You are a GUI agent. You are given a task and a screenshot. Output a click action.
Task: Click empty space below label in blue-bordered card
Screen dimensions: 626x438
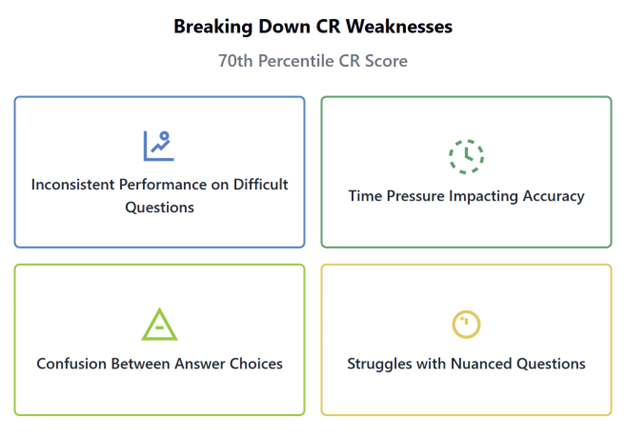click(159, 230)
